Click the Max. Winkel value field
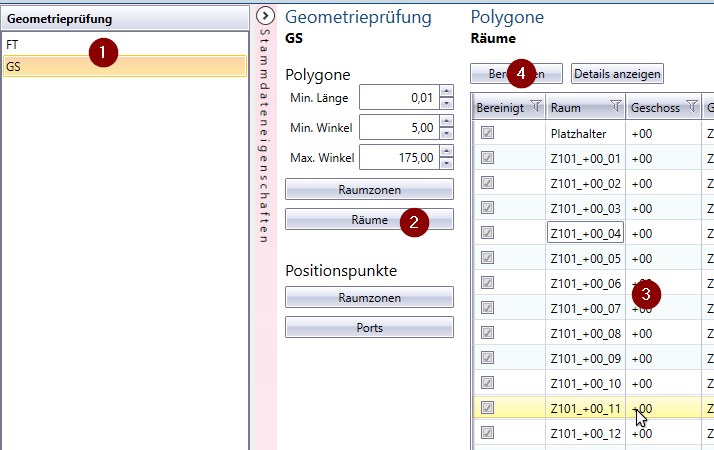The height and width of the screenshot is (450, 714). click(x=398, y=157)
